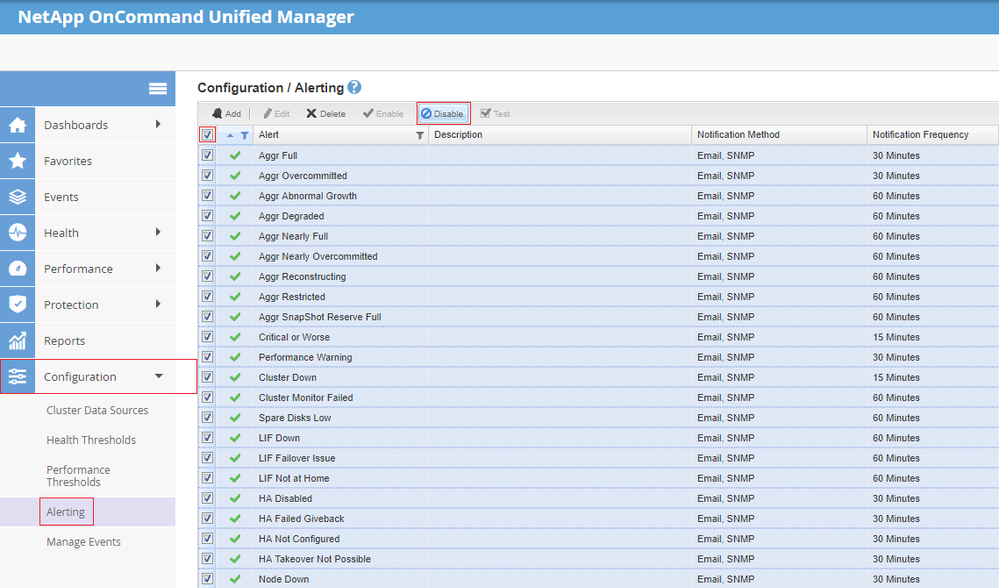Viewport: 999px width, 588px height.
Task: Select the Aggr Nearly Full alert name
Action: click(x=293, y=236)
